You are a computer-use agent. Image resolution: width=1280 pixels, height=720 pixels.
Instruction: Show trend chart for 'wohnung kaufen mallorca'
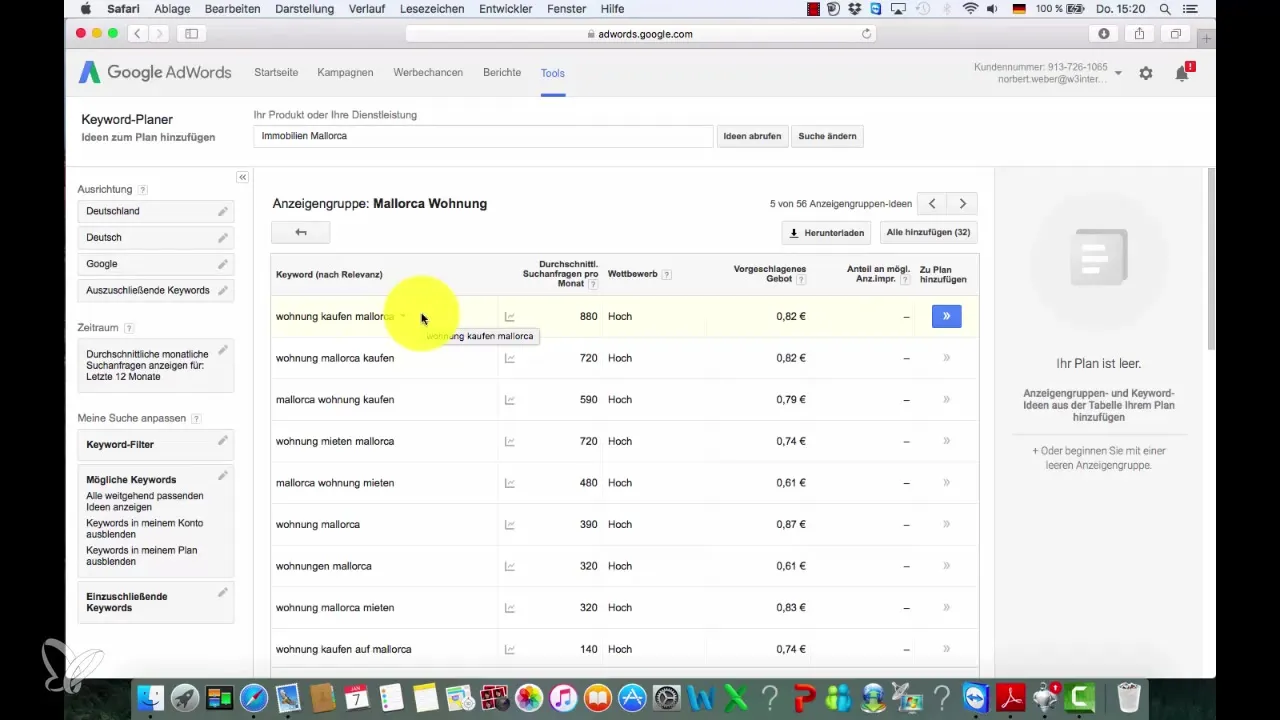point(510,317)
